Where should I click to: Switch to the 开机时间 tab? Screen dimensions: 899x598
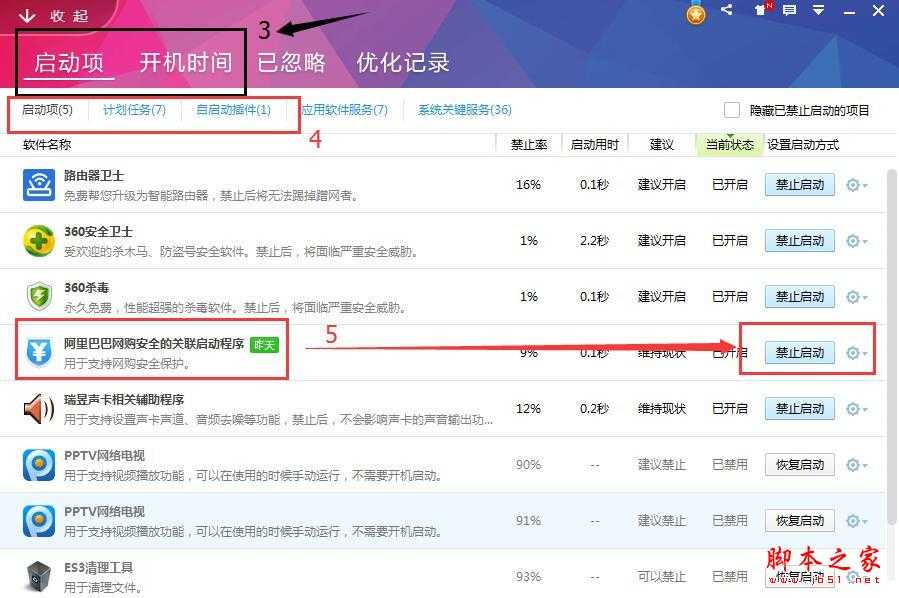tap(186, 62)
